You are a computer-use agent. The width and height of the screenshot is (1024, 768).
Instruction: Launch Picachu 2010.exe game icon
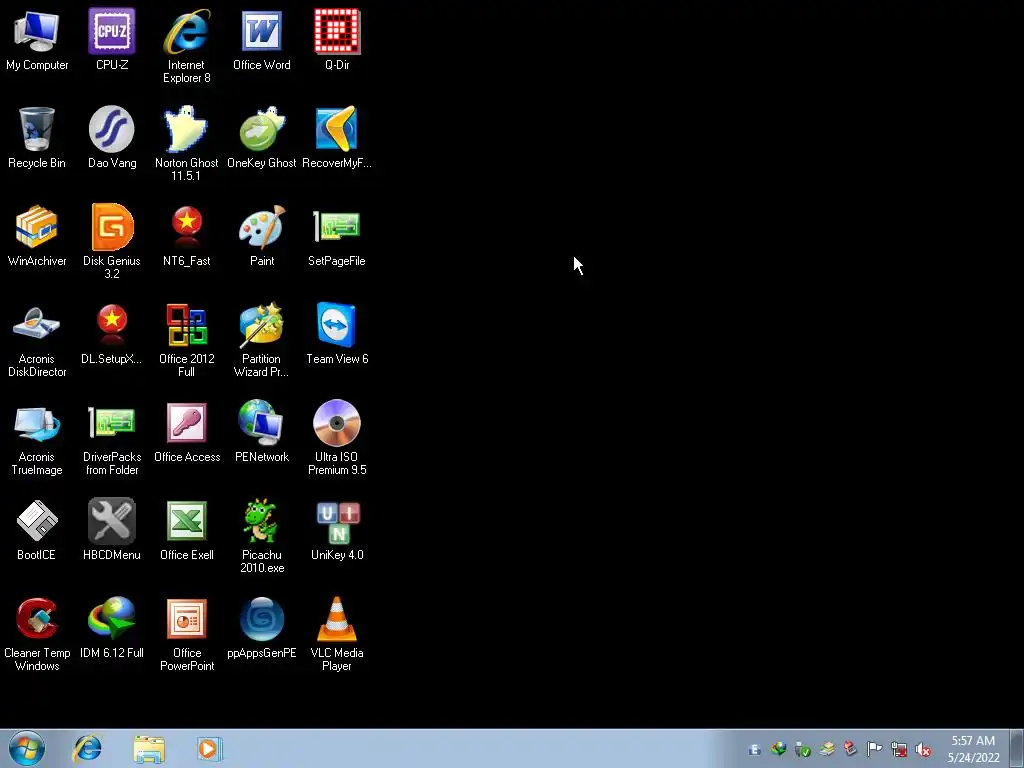[262, 536]
